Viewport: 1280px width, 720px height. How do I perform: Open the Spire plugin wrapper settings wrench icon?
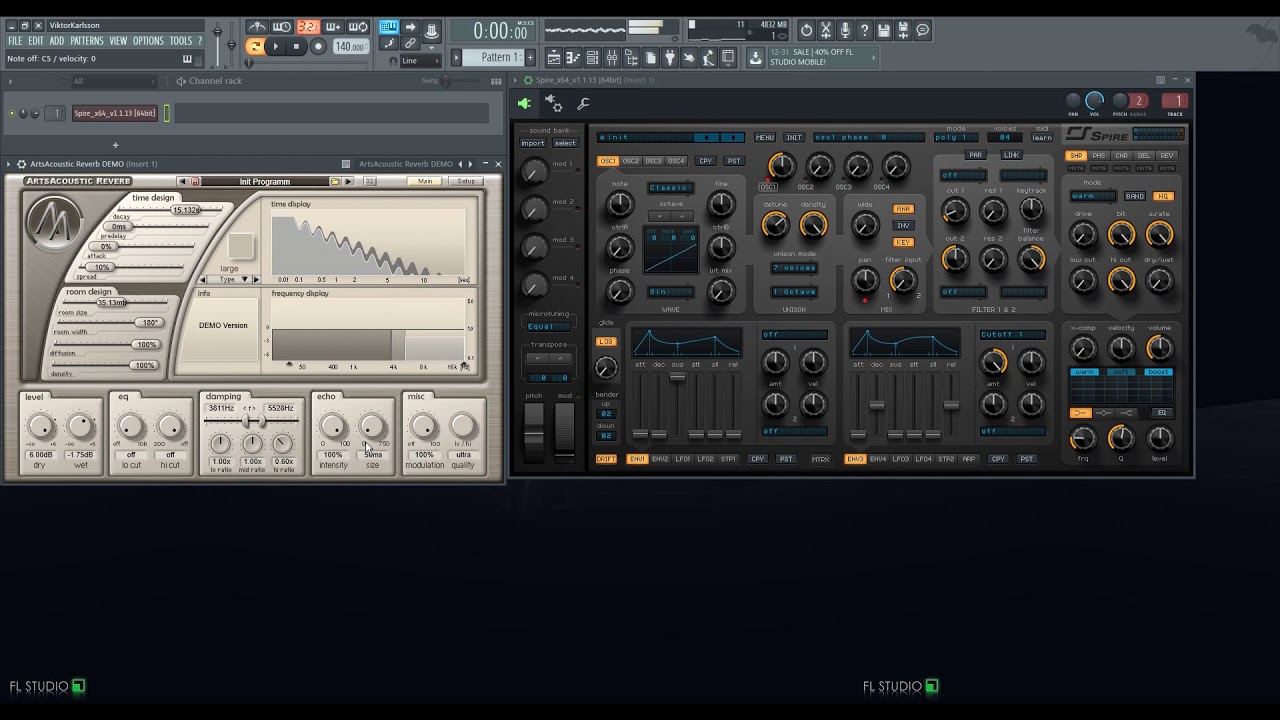click(584, 103)
